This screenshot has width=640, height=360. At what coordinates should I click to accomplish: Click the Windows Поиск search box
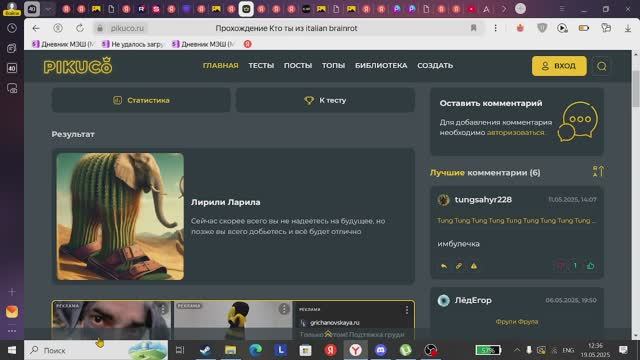click(x=96, y=350)
